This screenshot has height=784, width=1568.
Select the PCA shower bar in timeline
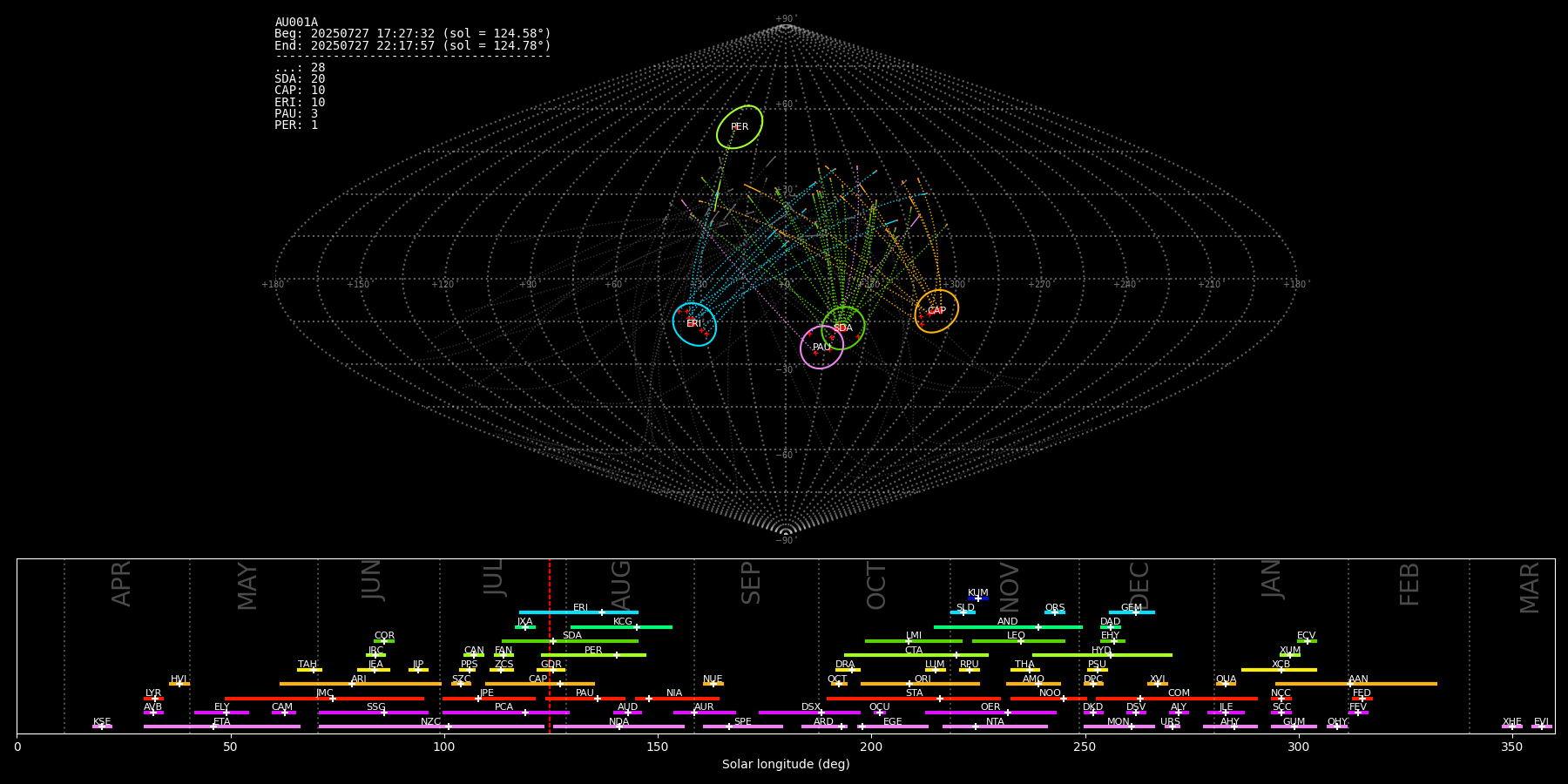click(x=505, y=713)
